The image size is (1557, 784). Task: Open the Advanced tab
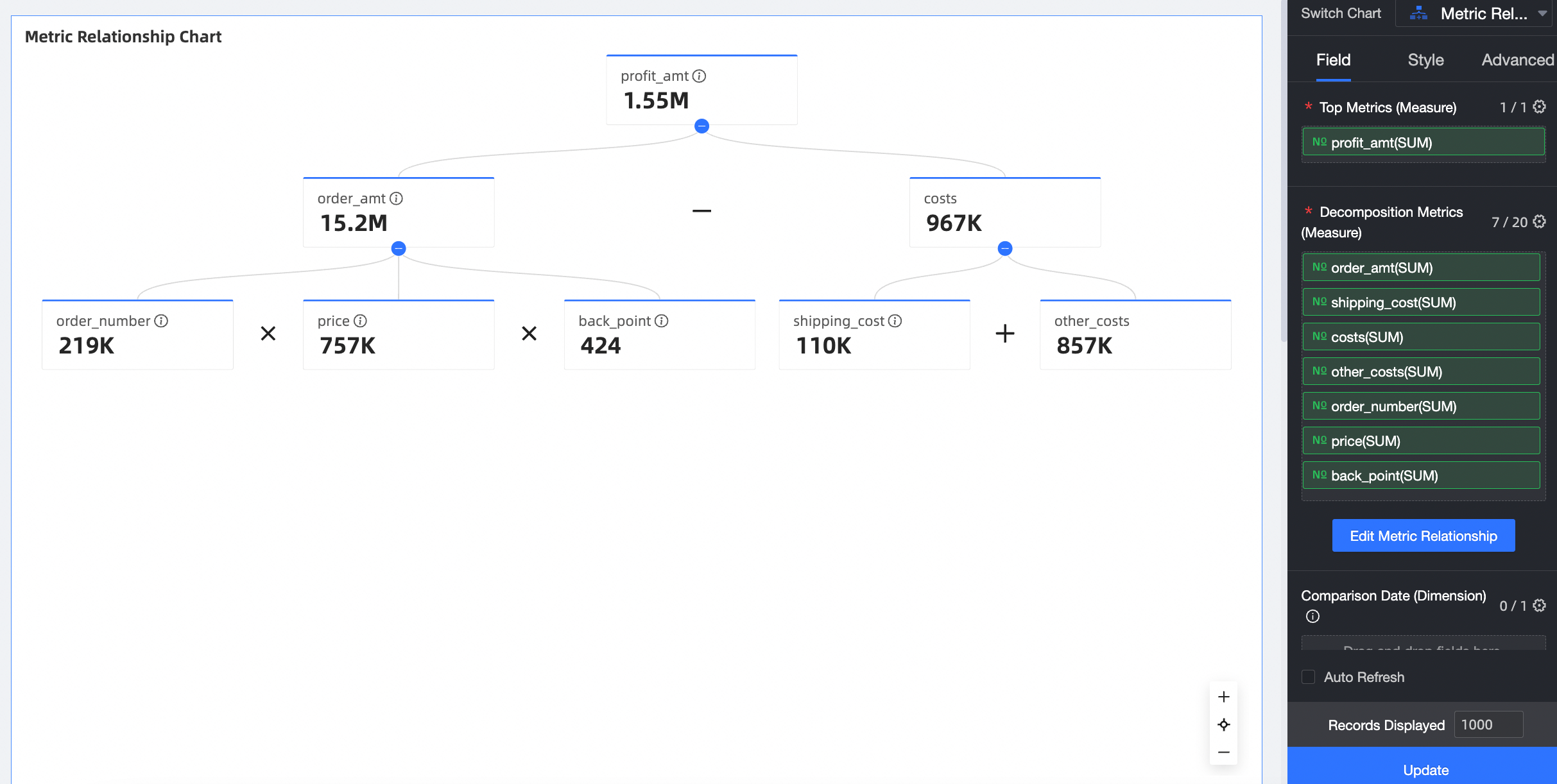click(x=1517, y=60)
